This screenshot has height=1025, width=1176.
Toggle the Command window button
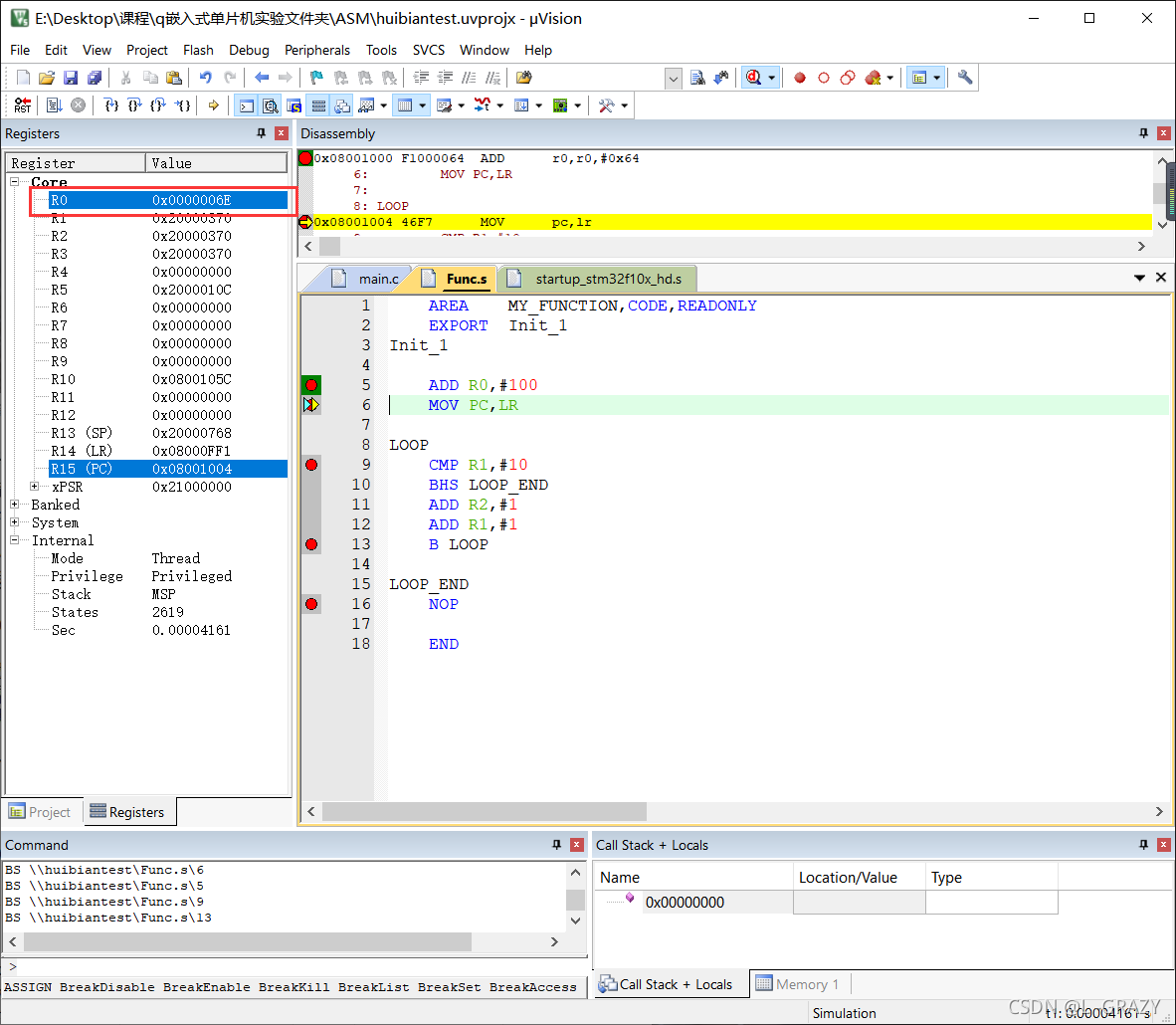click(x=246, y=105)
